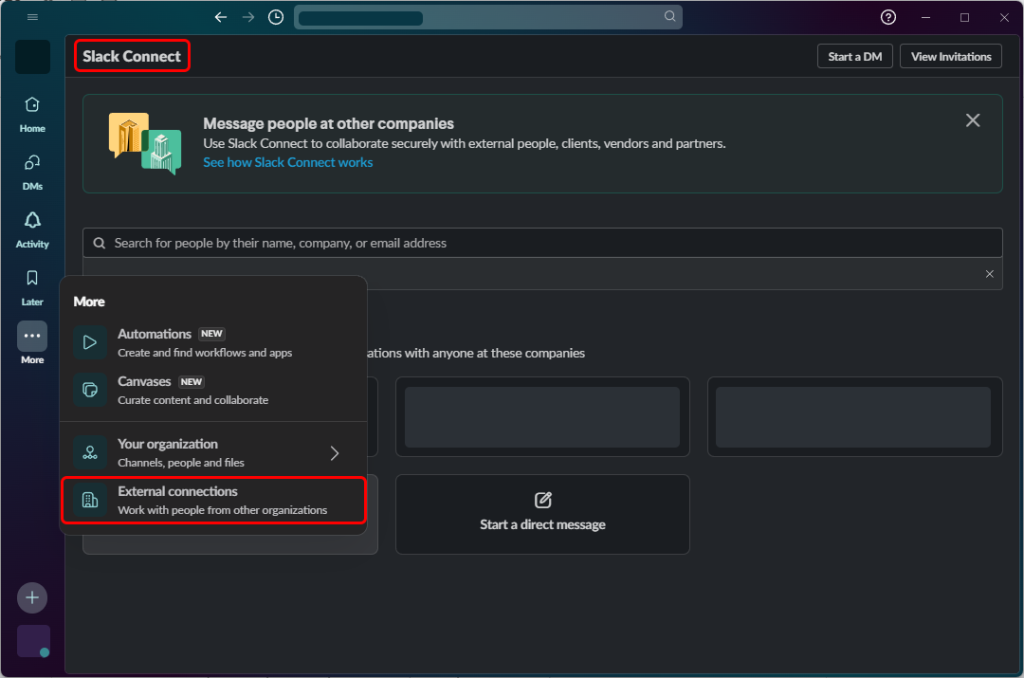Click the search people by name field

click(x=540, y=243)
